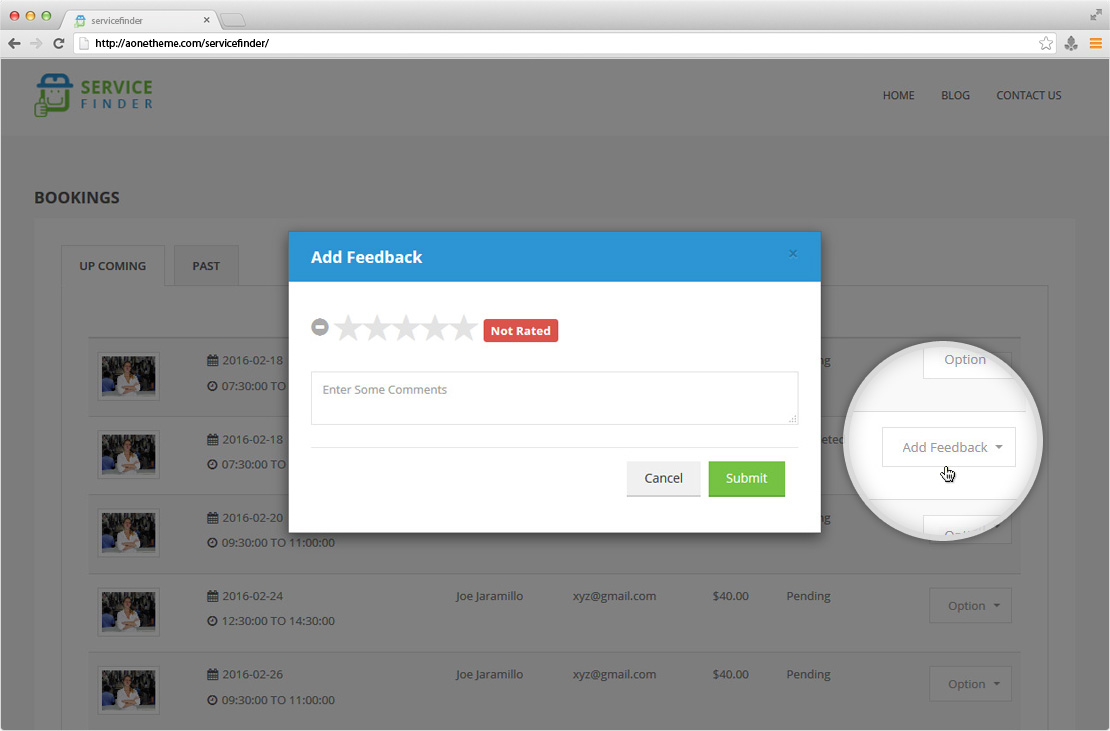Set rating to three stars
The height and width of the screenshot is (731, 1110).
(406, 328)
